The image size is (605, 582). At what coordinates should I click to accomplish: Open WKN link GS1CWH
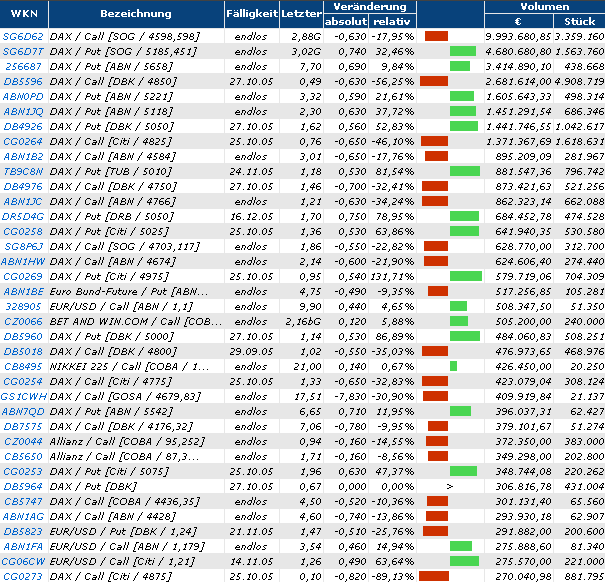(x=24, y=396)
